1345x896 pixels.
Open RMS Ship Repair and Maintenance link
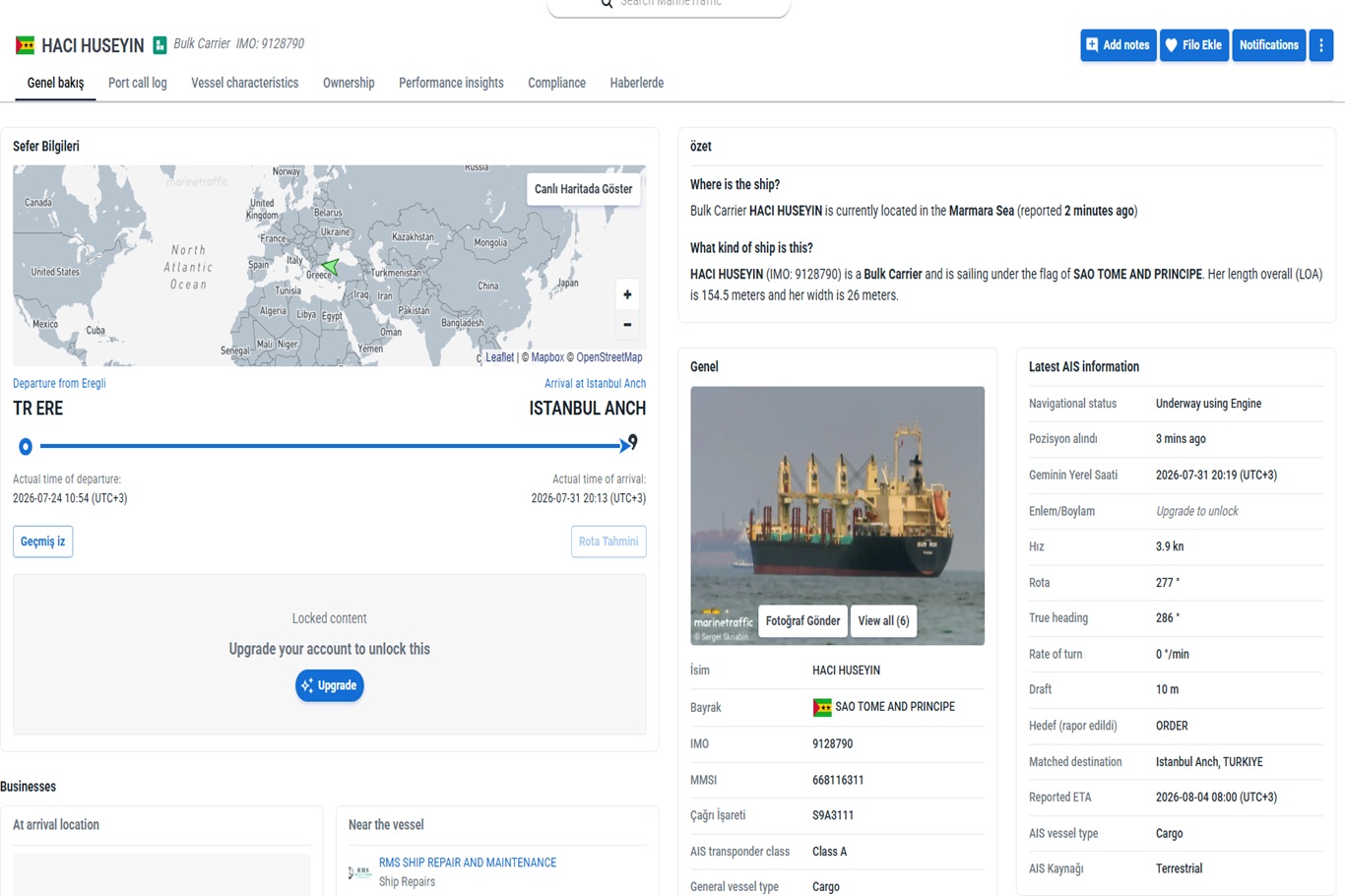pyautogui.click(x=468, y=863)
